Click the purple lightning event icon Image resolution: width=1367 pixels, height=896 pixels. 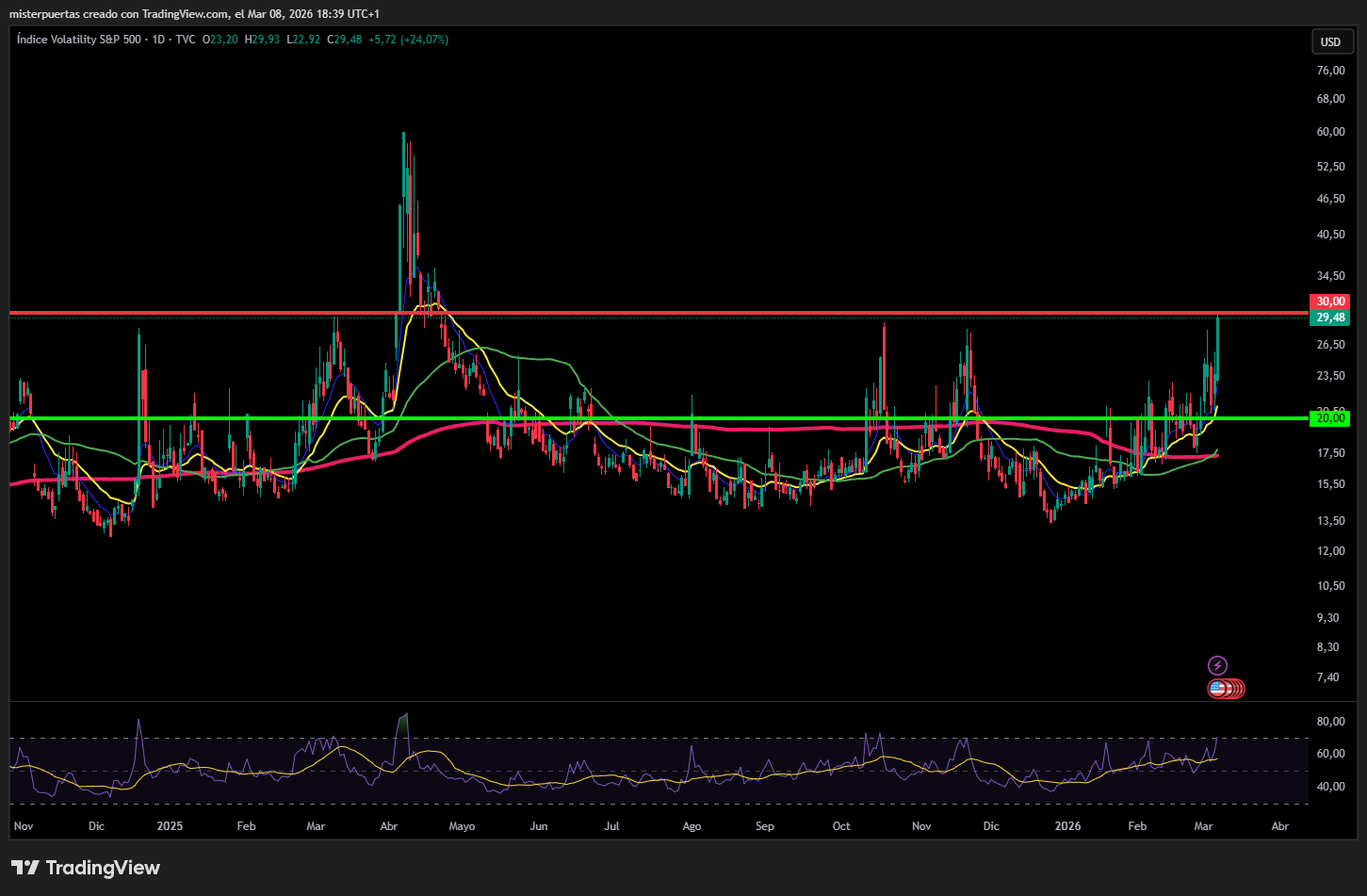[x=1217, y=665]
